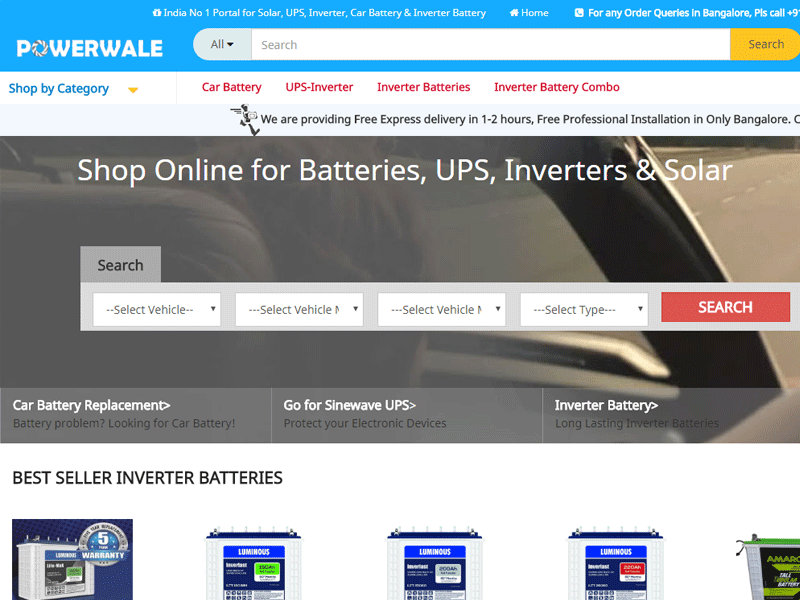Click the Shop Online for Batteries headline
Viewport: 800px width, 600px height.
click(x=405, y=170)
